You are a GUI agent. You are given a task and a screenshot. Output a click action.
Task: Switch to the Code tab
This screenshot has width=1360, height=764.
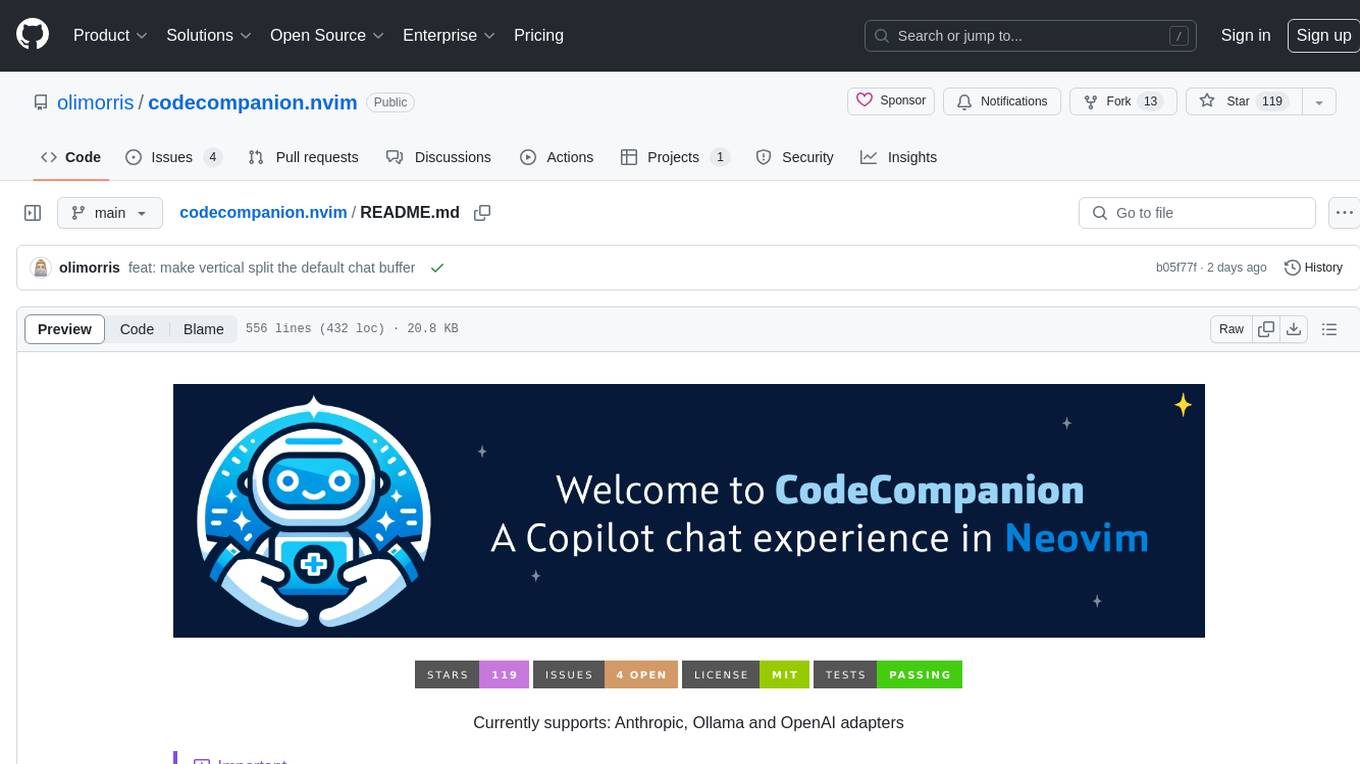[71, 157]
